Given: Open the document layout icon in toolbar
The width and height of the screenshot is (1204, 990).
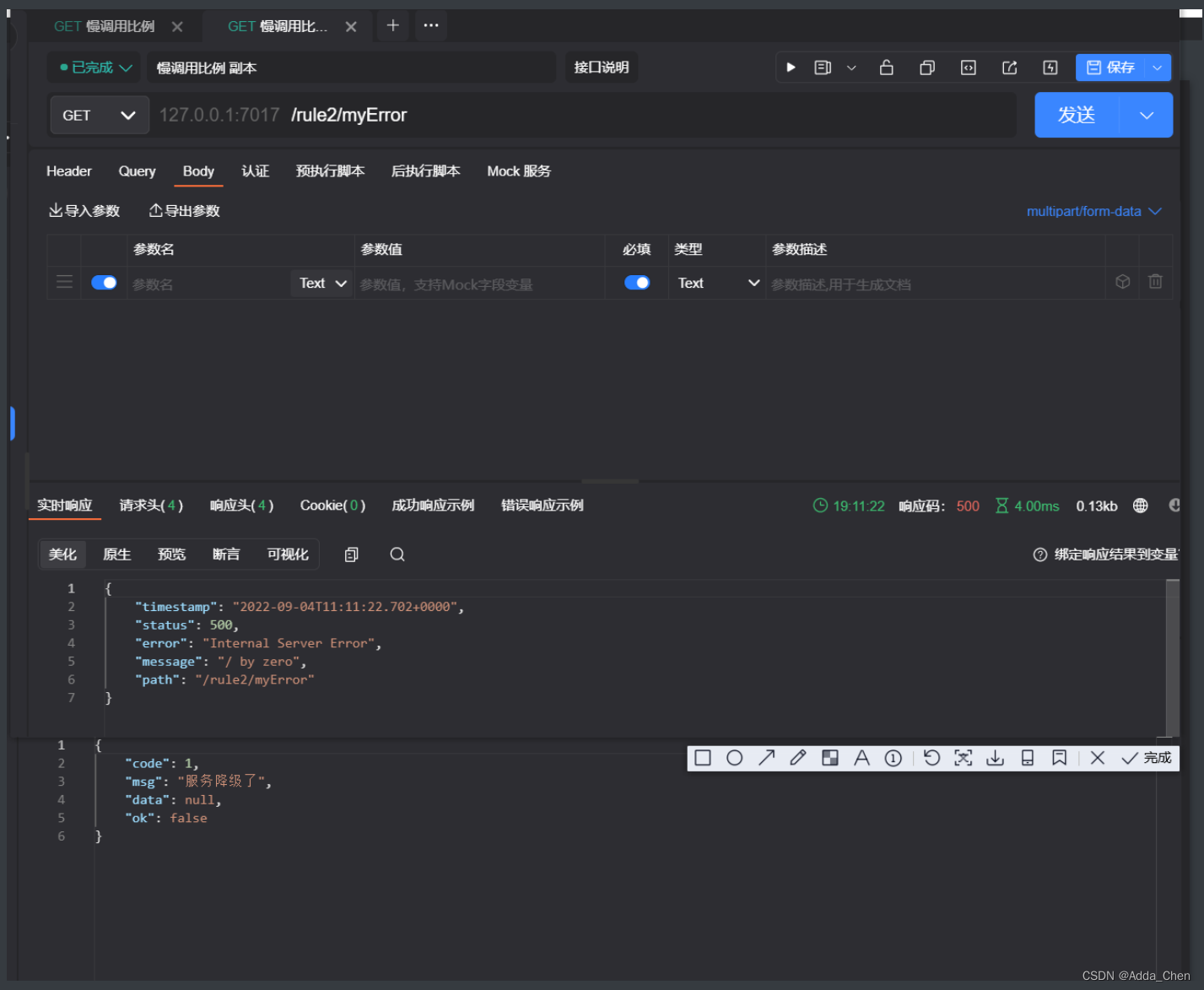Looking at the screenshot, I should [x=823, y=68].
